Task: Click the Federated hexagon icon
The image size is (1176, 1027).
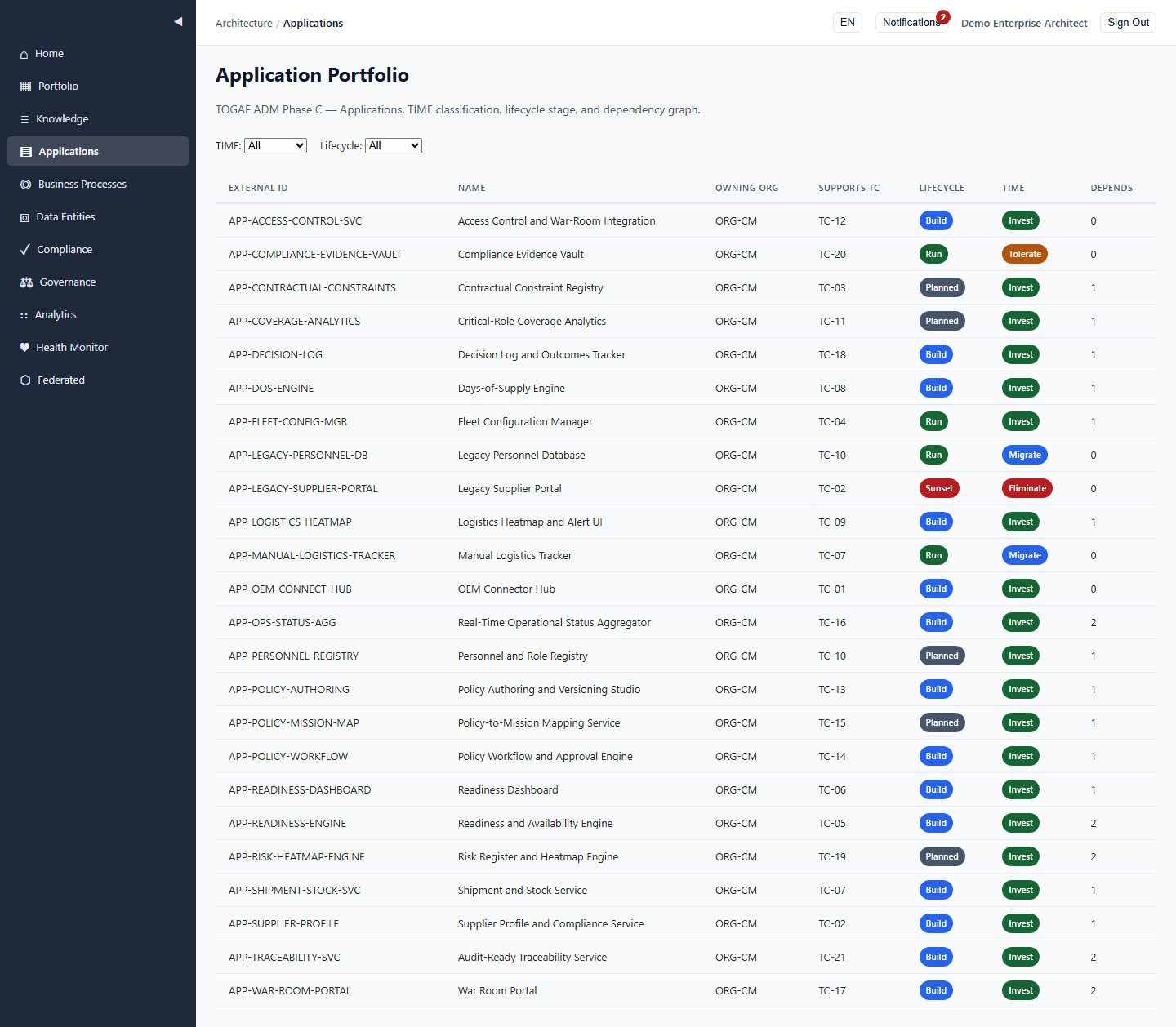Action: 25,380
